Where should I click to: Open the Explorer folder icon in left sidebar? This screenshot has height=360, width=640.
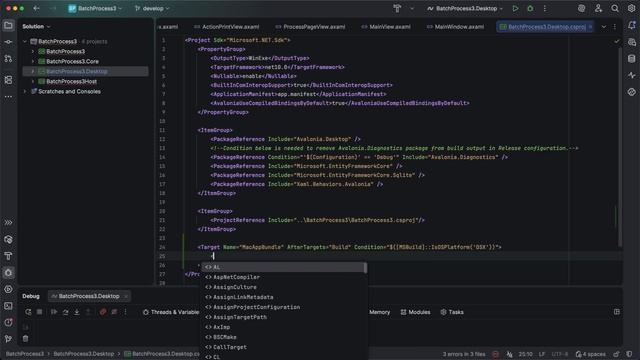point(8,25)
